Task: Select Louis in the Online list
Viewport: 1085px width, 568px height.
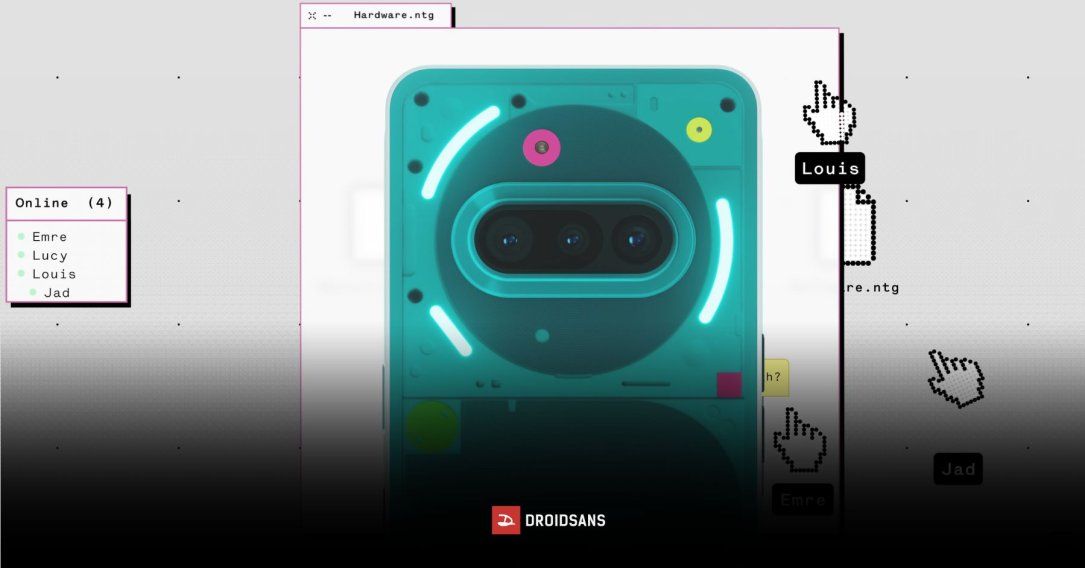Action: pos(54,274)
